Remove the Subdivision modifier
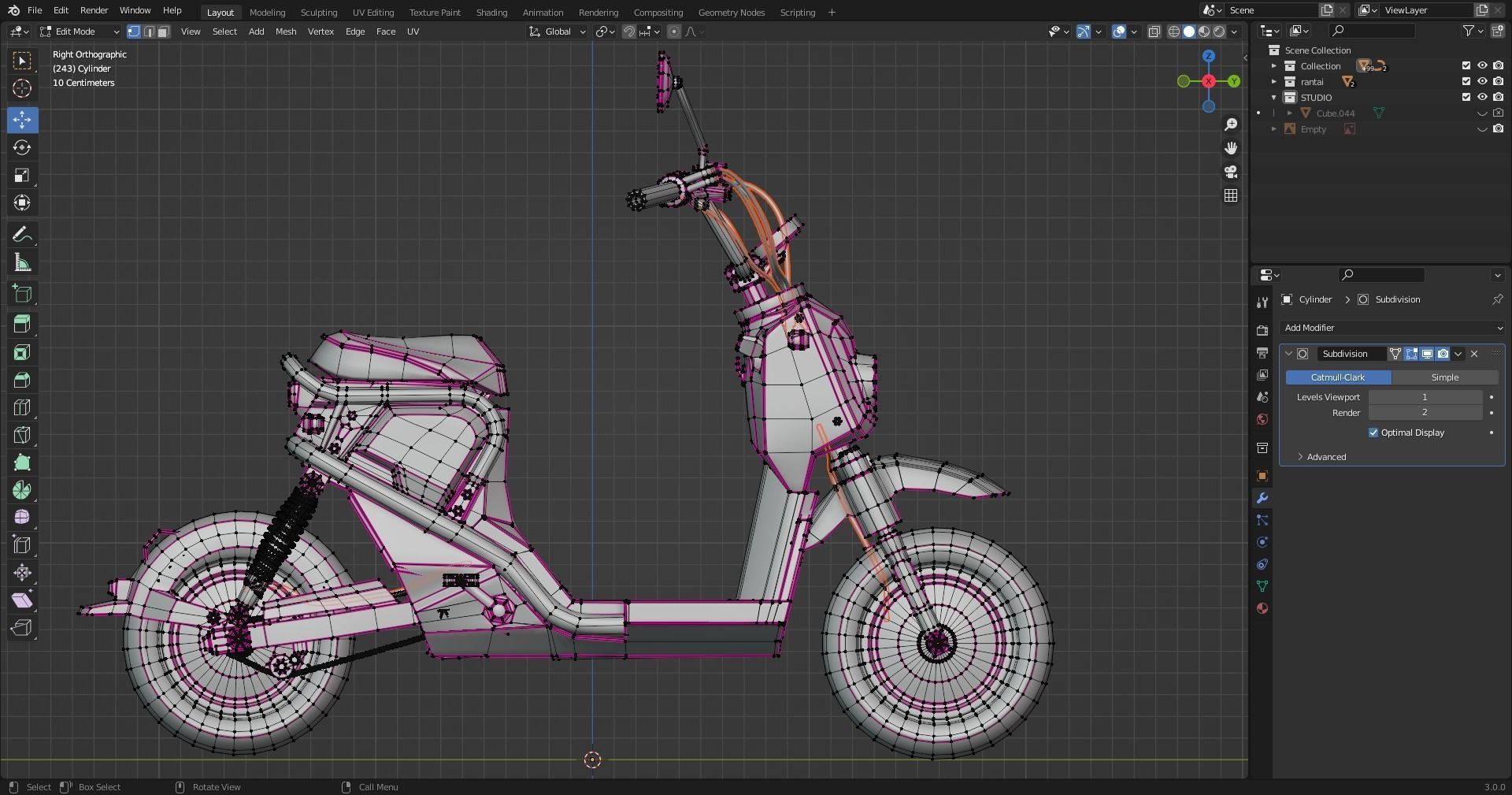The width and height of the screenshot is (1512, 795). 1474,354
